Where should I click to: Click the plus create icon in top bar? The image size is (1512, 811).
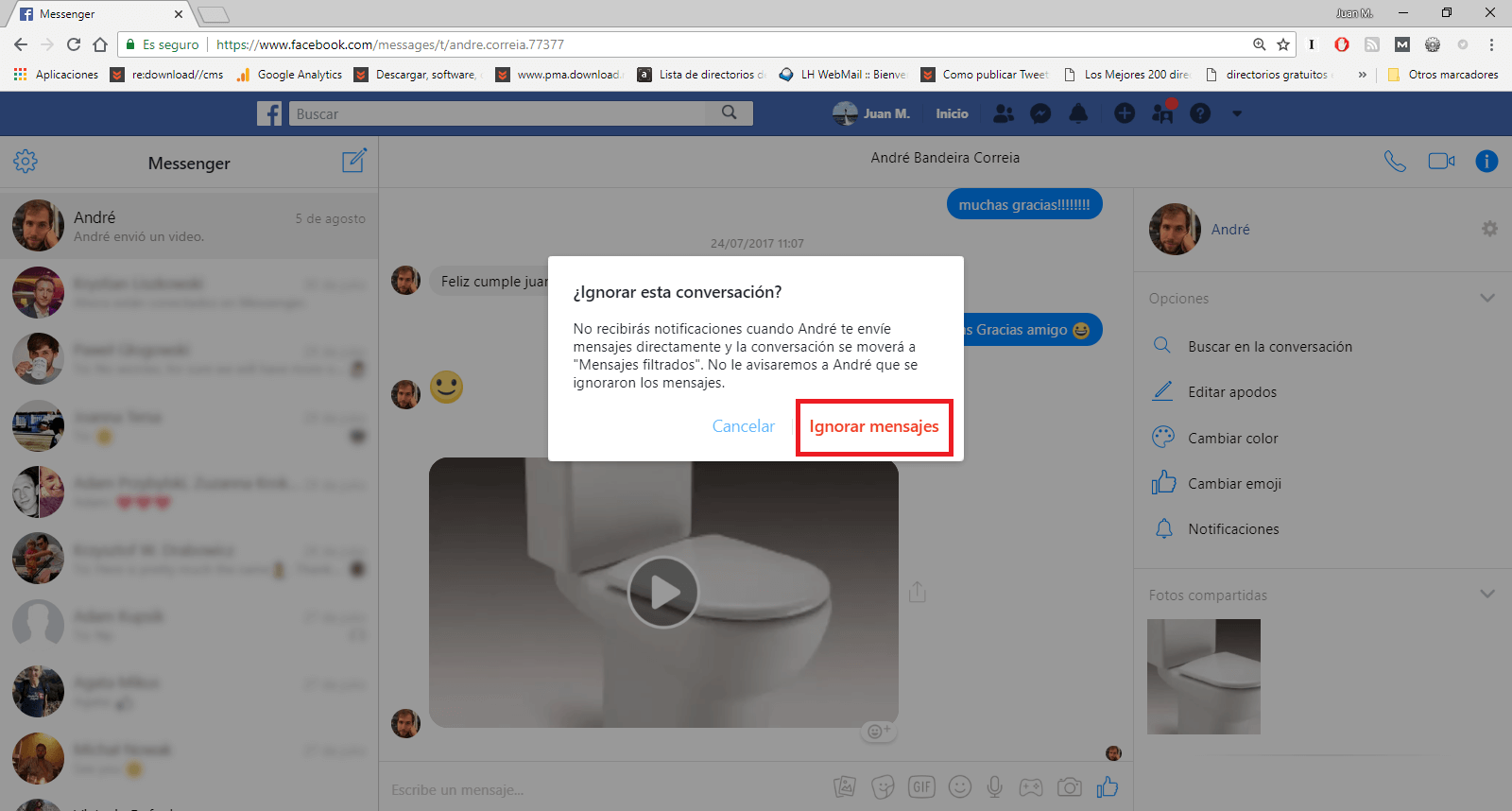(x=1125, y=113)
